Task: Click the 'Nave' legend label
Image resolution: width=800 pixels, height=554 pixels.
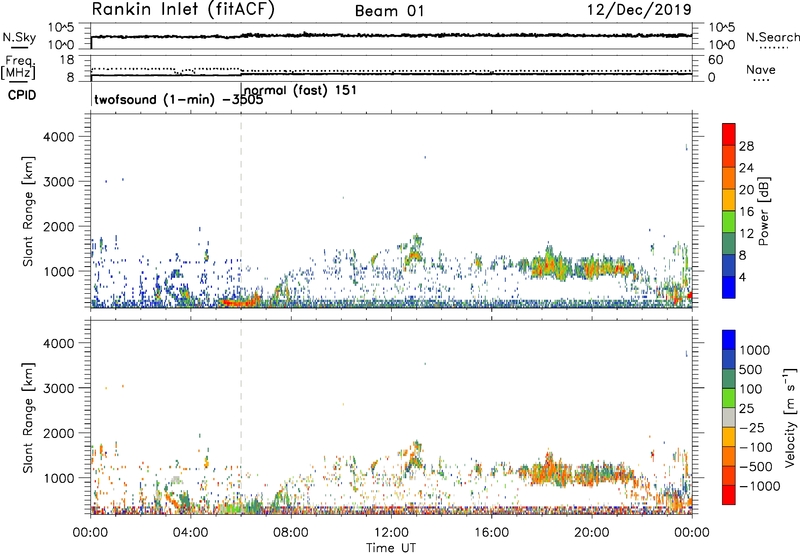Action: [x=761, y=69]
